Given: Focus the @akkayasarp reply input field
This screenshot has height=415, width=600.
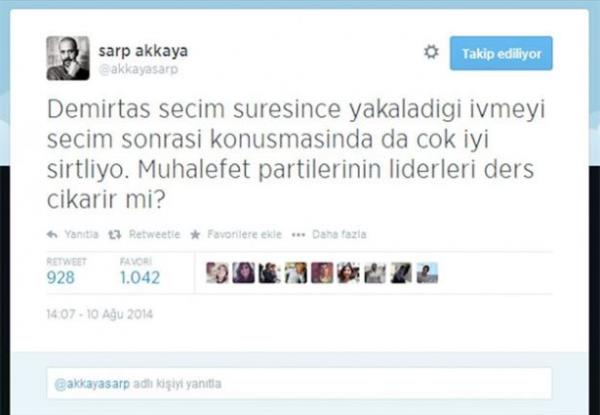Looking at the screenshot, I should pos(299,384).
